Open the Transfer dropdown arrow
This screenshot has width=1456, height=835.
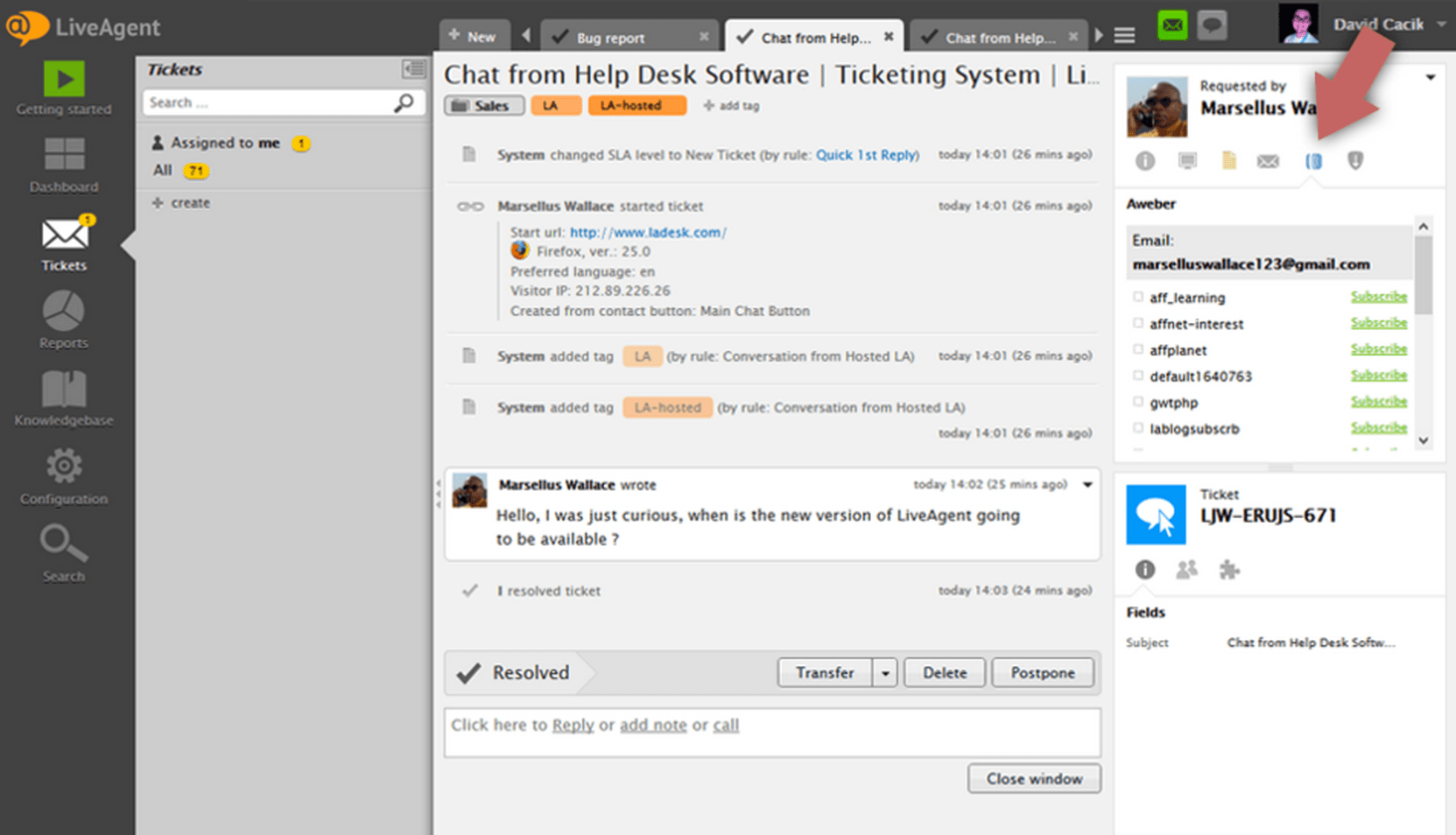885,673
